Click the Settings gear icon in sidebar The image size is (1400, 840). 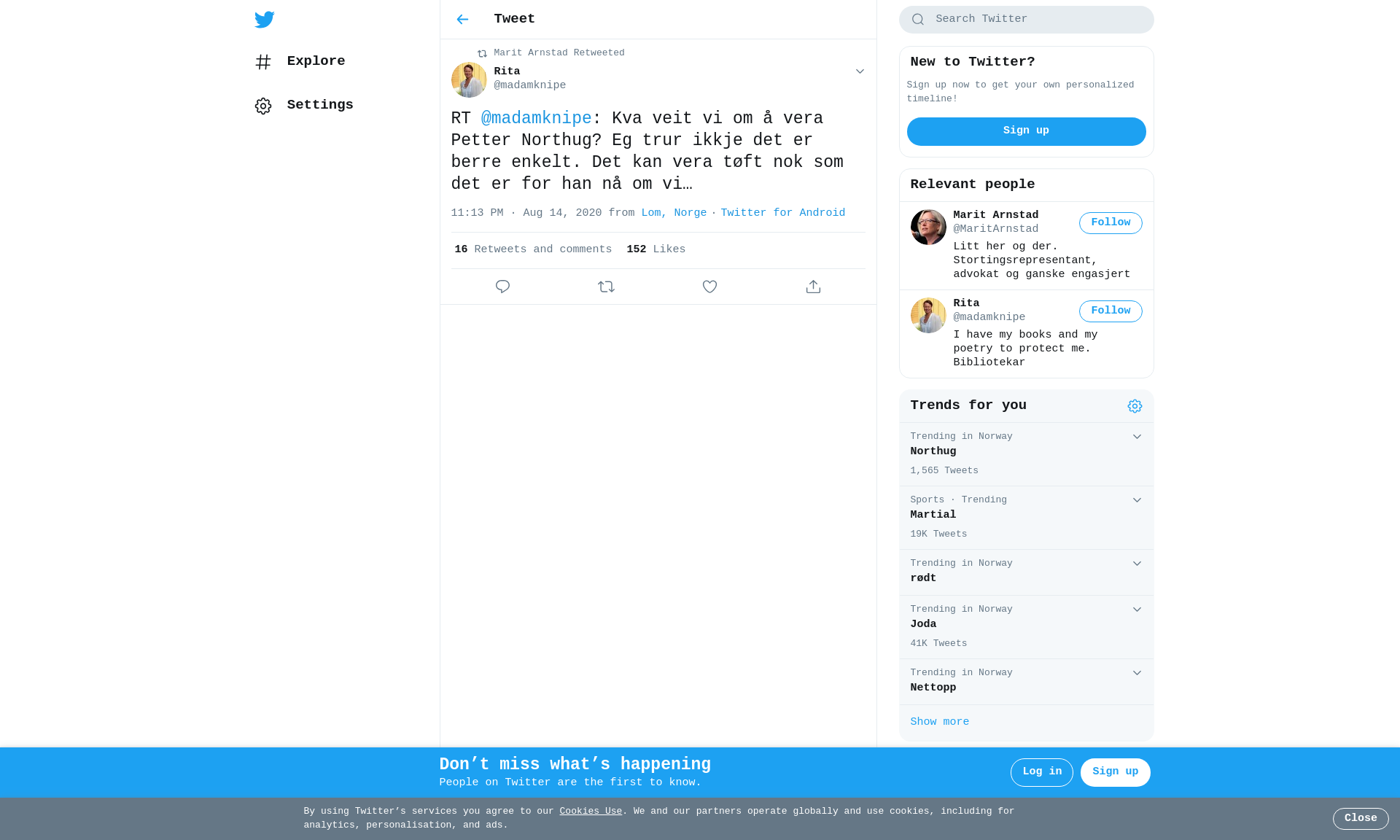(263, 106)
